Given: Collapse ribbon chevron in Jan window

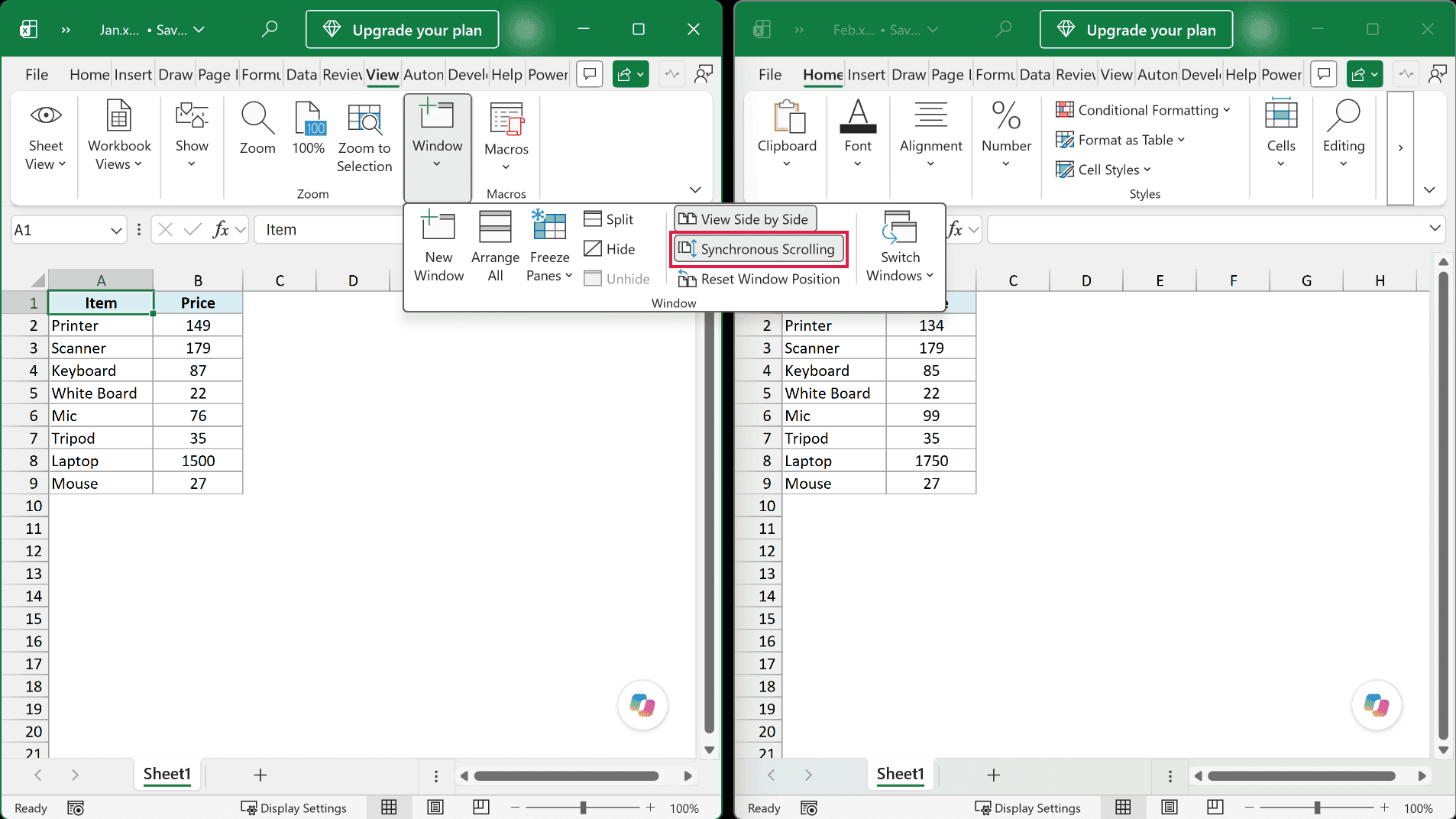Looking at the screenshot, I should coord(695,189).
